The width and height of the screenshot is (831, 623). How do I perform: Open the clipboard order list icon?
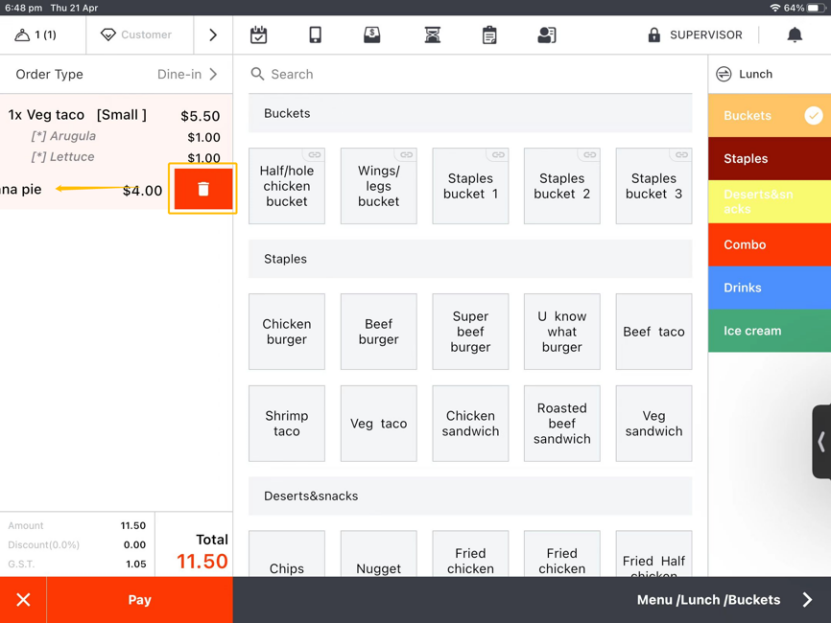[489, 35]
